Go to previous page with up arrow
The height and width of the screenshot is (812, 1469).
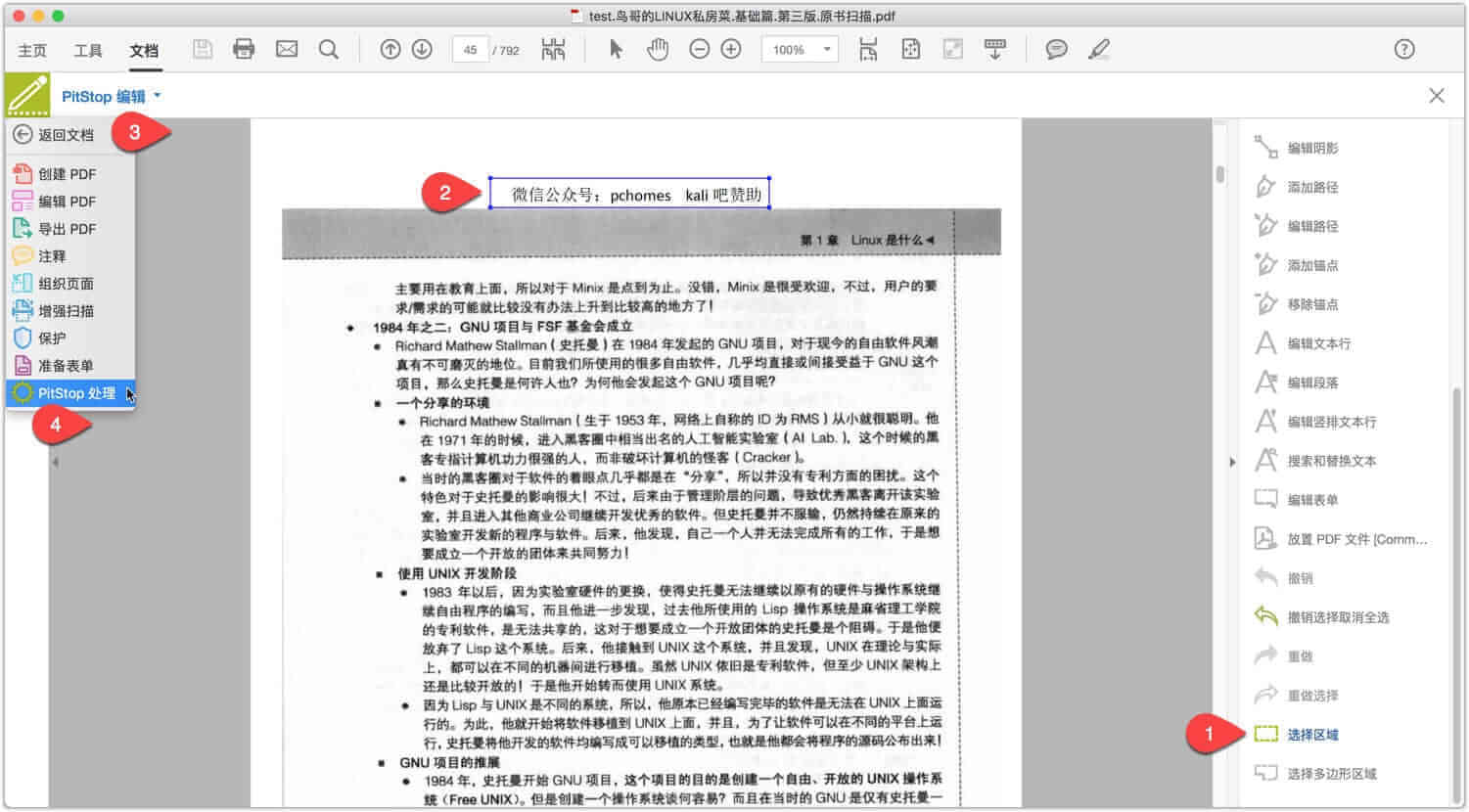[x=390, y=49]
